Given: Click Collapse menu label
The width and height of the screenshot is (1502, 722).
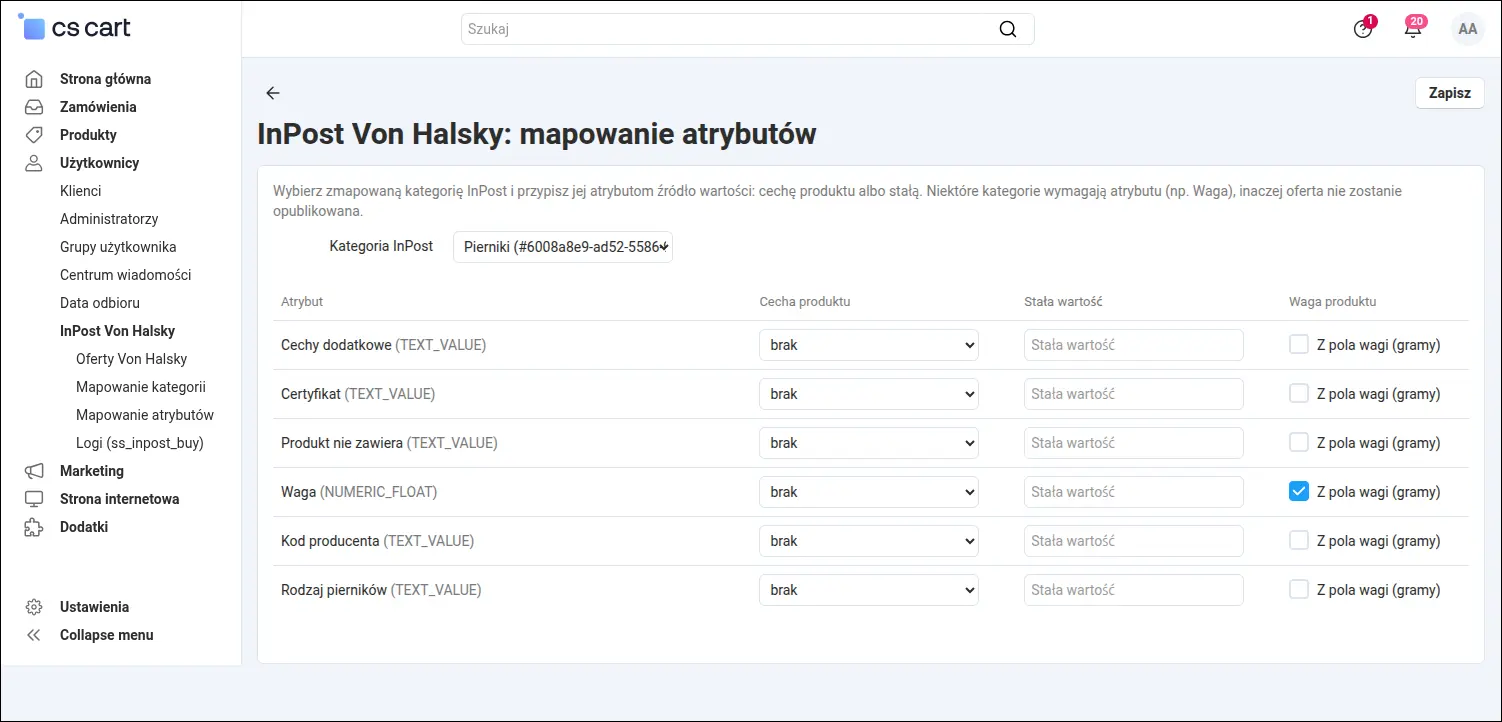Looking at the screenshot, I should [107, 635].
